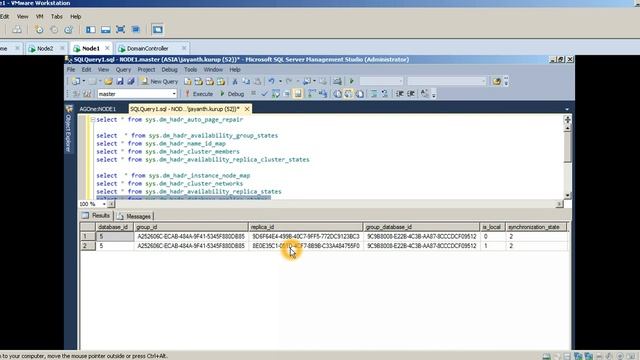Open the SSMS Query menu
Image resolution: width=640 pixels, height=360 pixels.
pyautogui.click(x=123, y=70)
